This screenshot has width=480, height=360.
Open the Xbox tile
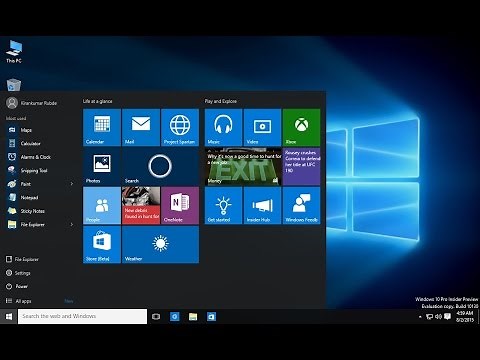click(x=301, y=127)
